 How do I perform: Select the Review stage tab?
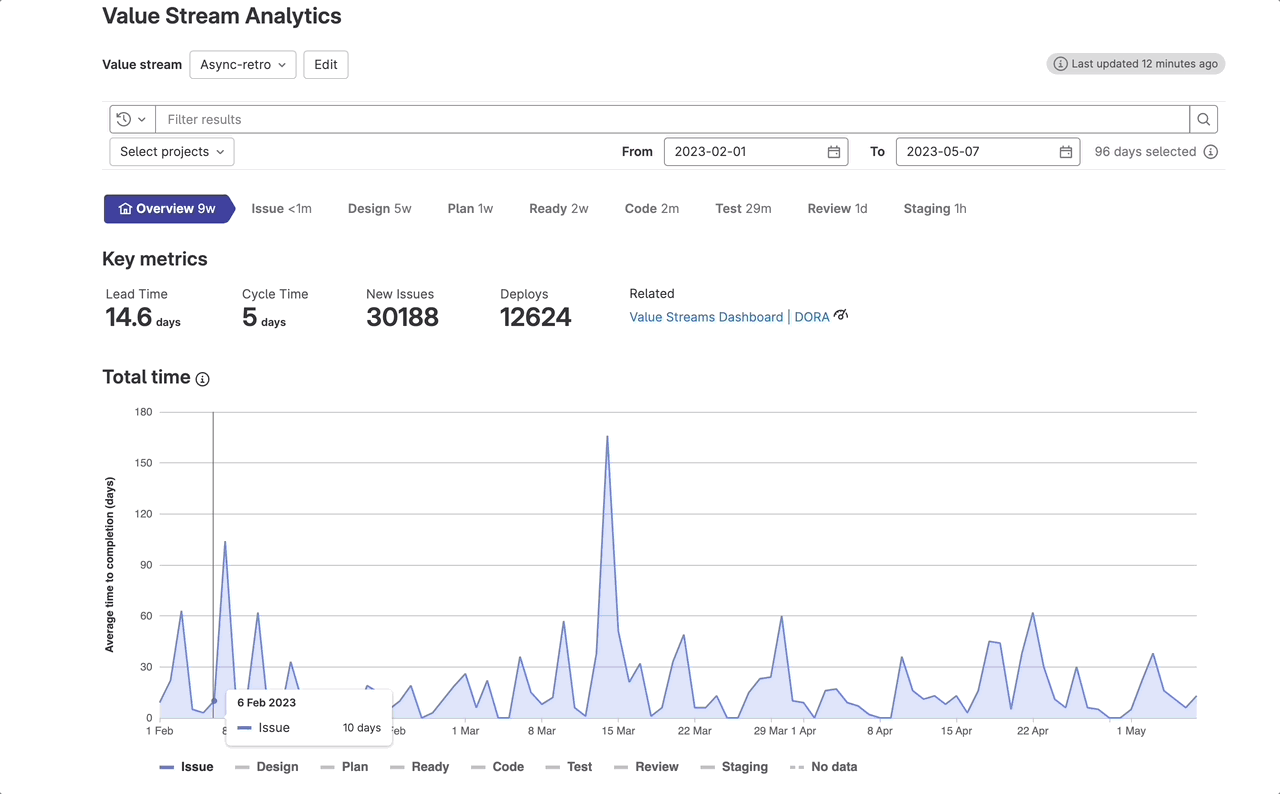pyautogui.click(x=837, y=209)
